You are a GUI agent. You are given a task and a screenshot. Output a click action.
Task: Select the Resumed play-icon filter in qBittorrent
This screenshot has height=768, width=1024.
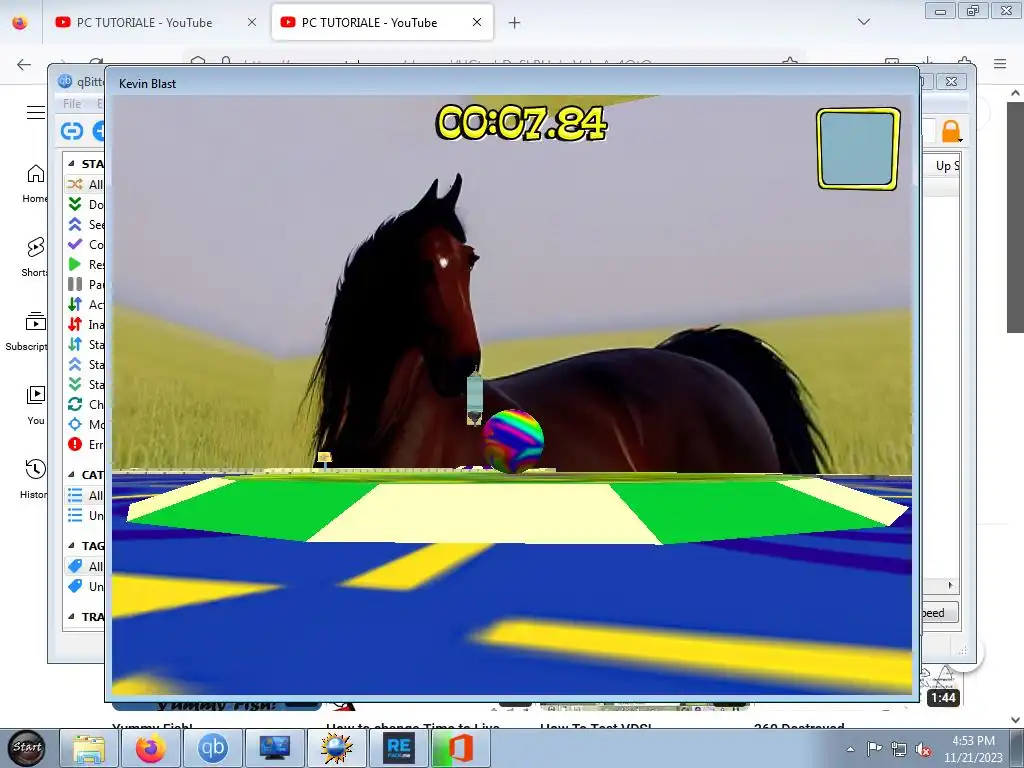click(x=85, y=264)
